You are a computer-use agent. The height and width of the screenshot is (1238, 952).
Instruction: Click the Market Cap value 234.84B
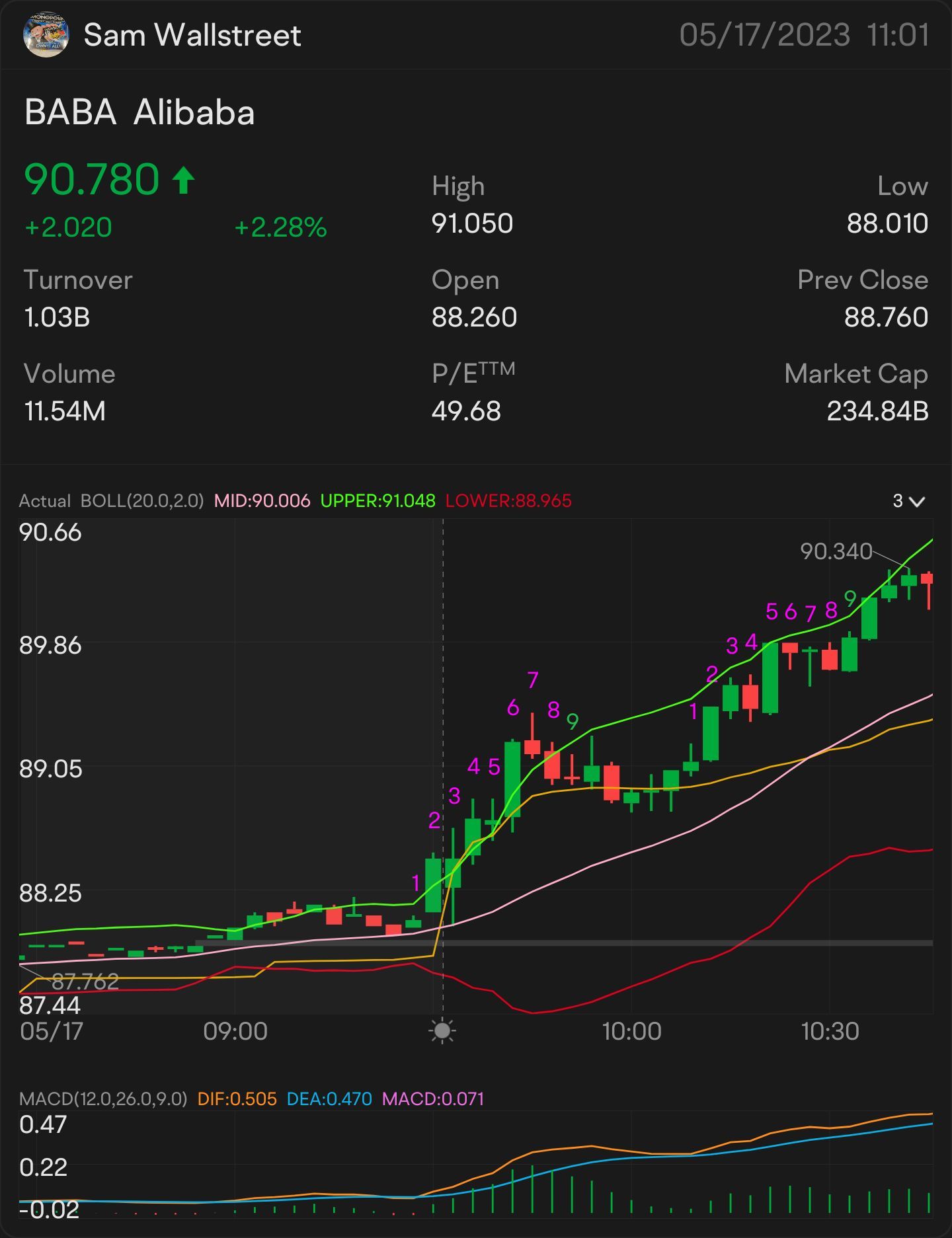877,411
